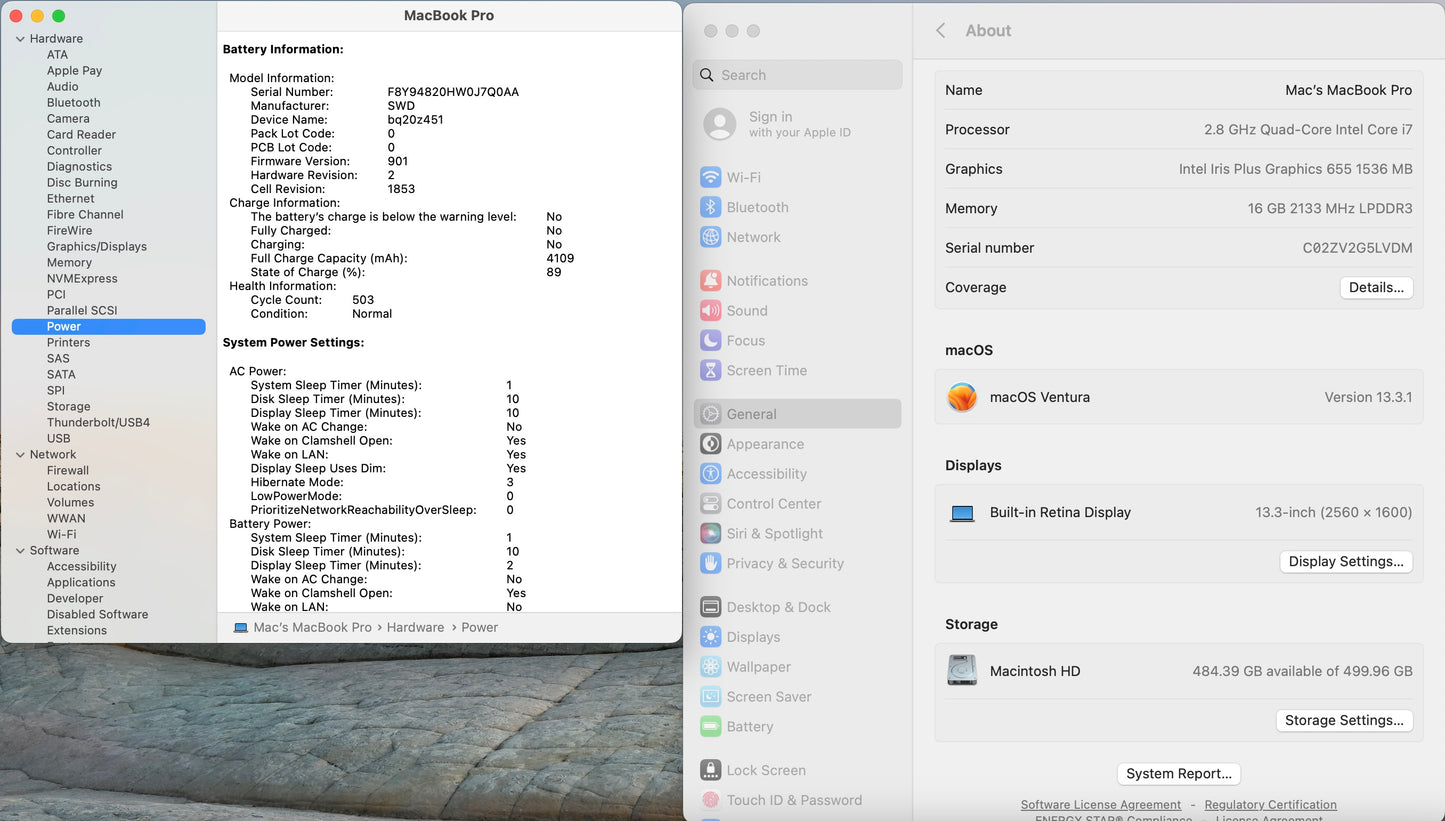Open the Software License Agreement link

click(x=1100, y=804)
